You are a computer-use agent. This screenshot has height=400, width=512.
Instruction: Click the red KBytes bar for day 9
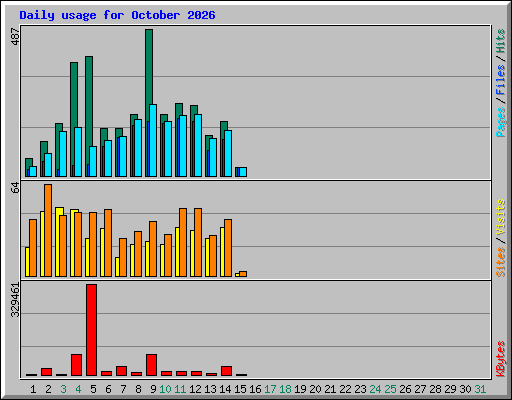[x=151, y=365]
